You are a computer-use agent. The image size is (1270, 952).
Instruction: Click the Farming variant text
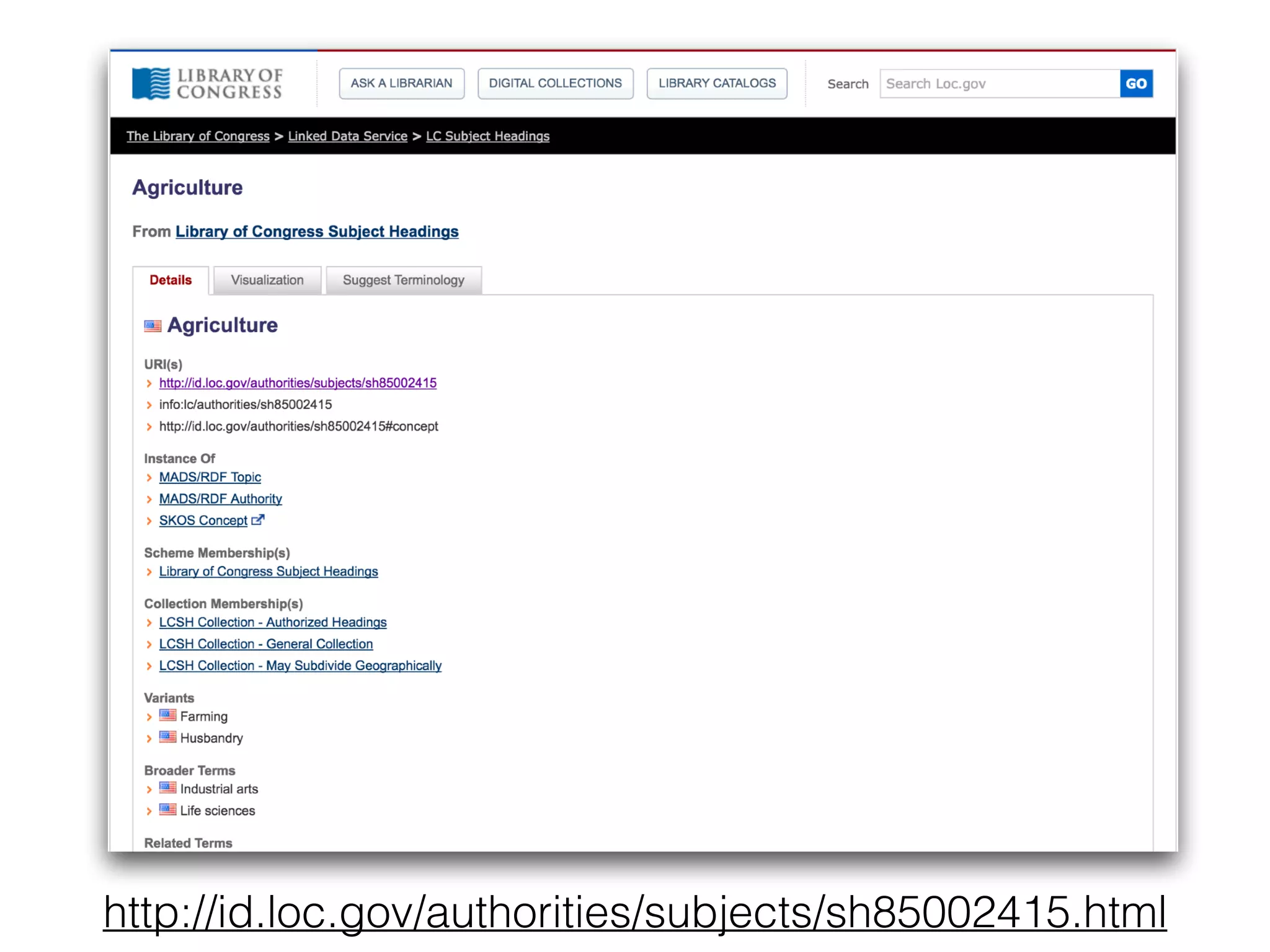[204, 717]
